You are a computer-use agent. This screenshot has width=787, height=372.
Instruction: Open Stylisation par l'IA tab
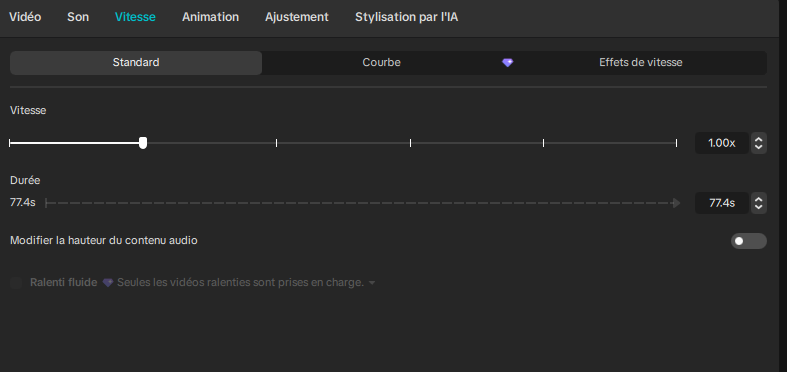tap(407, 17)
